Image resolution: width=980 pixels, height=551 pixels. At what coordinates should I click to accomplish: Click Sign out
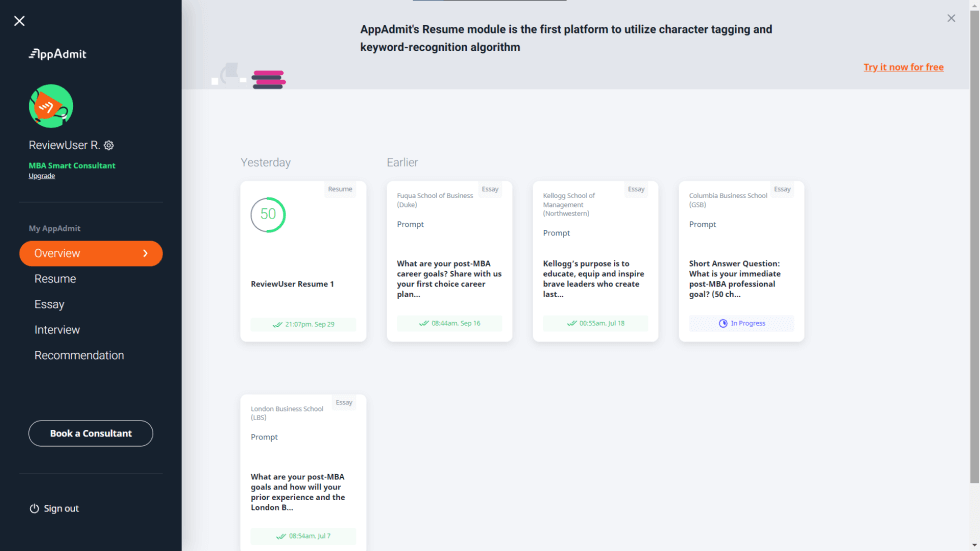coord(61,509)
